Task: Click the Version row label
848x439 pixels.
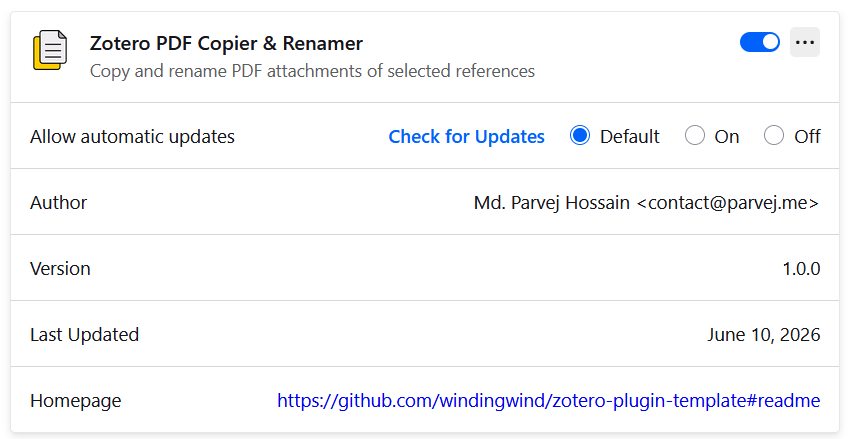Action: tap(60, 269)
